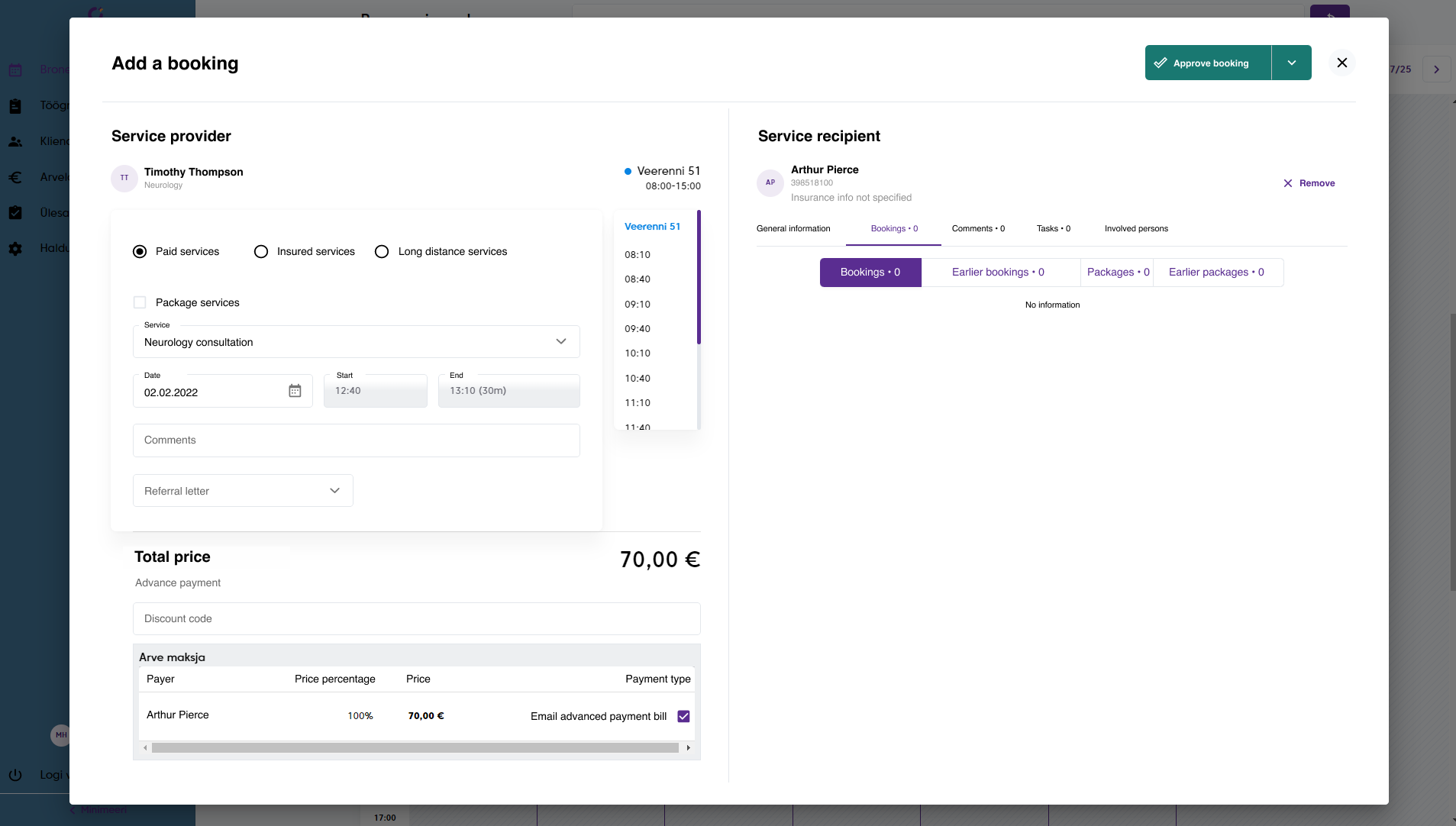Open Haldus via the gear icon
Image resolution: width=1456 pixels, height=826 pixels.
click(x=16, y=249)
